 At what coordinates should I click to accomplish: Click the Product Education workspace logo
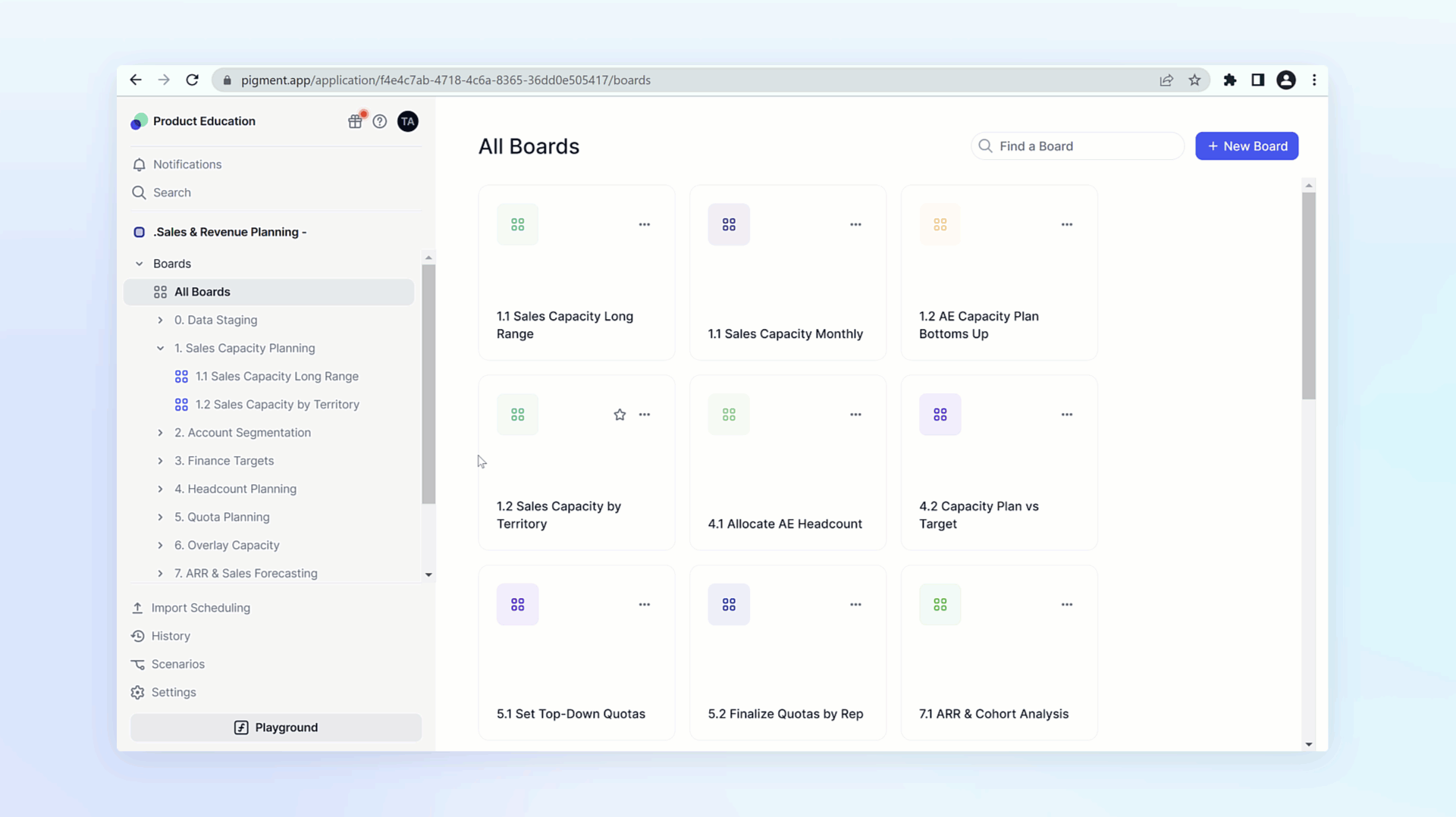tap(139, 121)
